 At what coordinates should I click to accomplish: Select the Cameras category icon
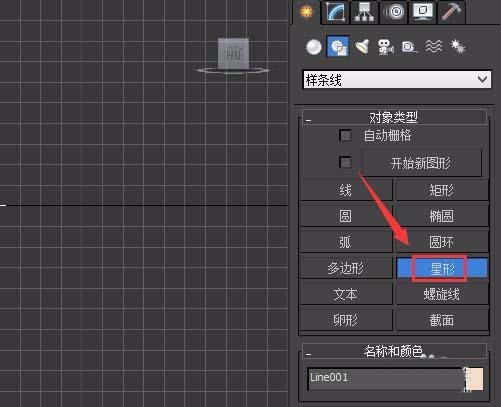(386, 47)
